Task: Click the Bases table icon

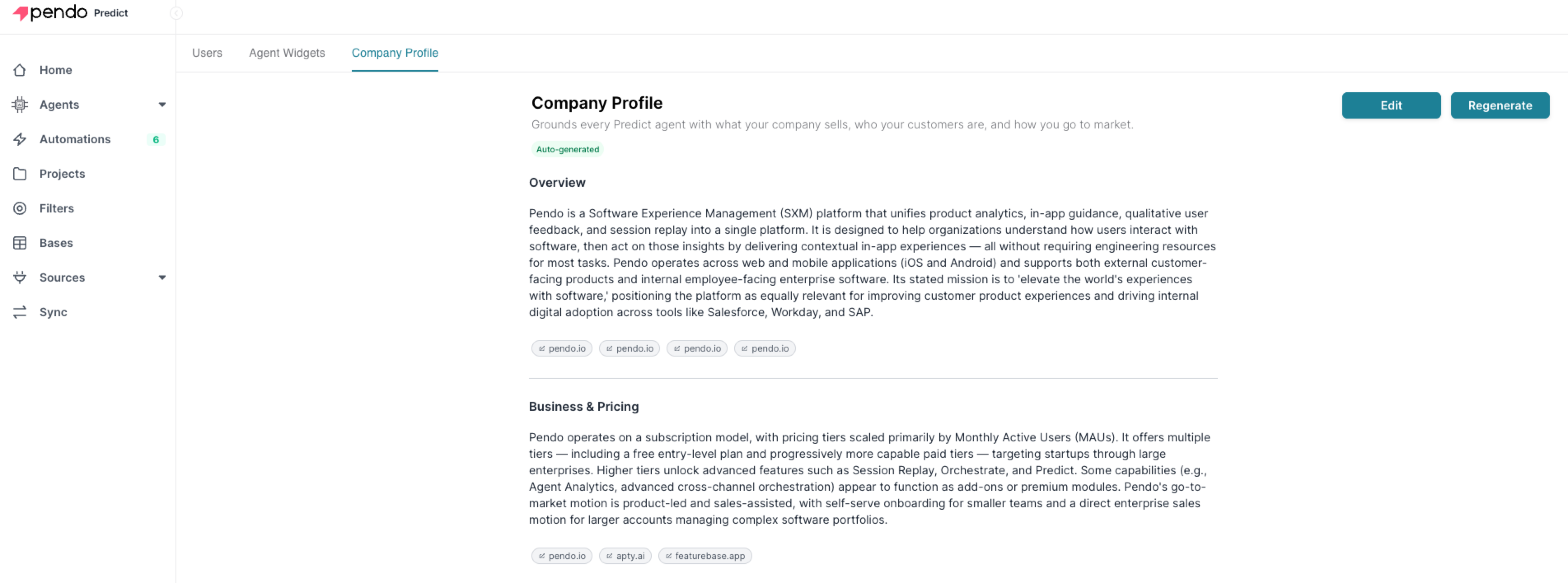Action: click(x=19, y=243)
